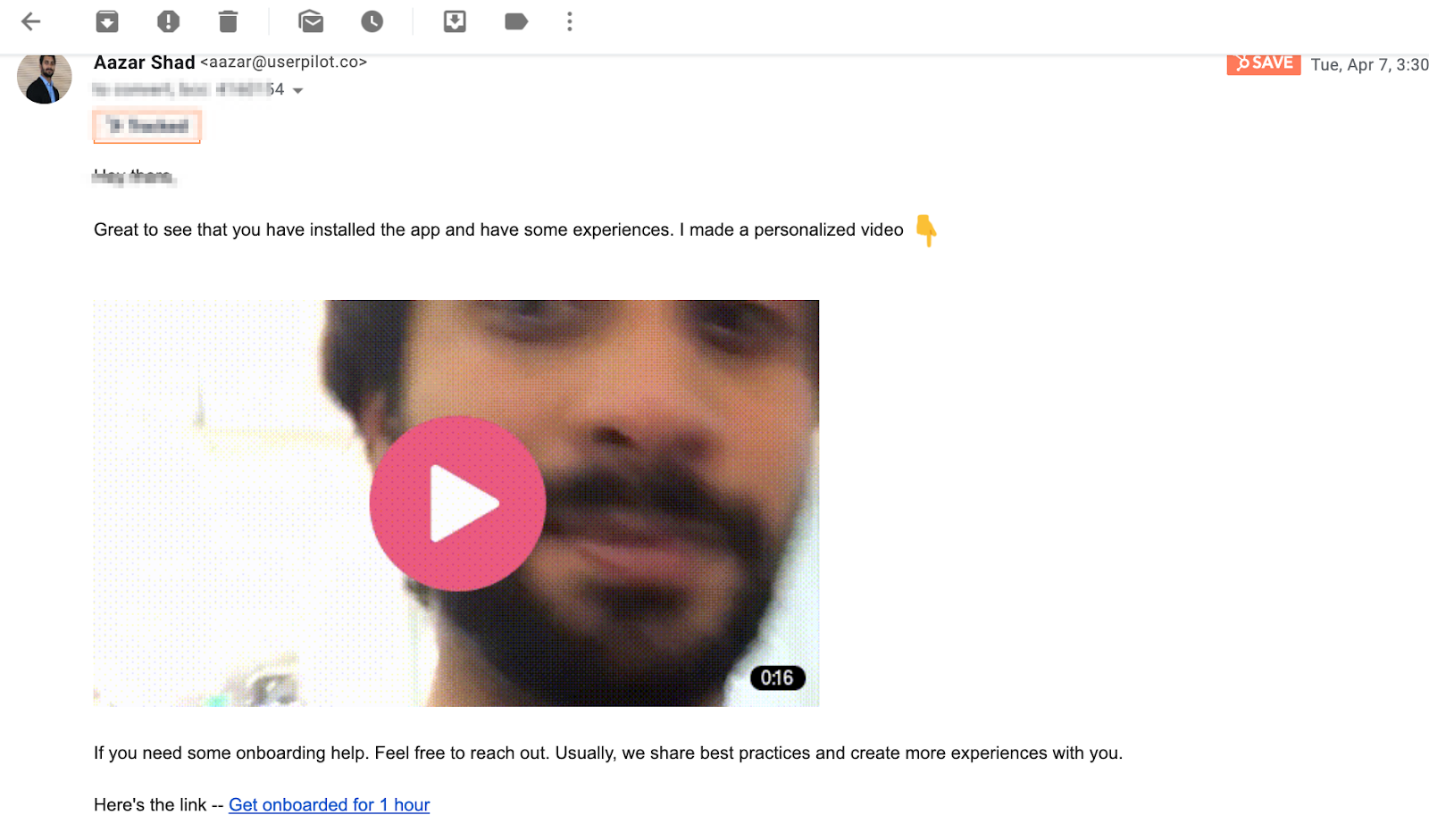Play the personalized video
This screenshot has width=1429, height=840.
pyautogui.click(x=457, y=503)
